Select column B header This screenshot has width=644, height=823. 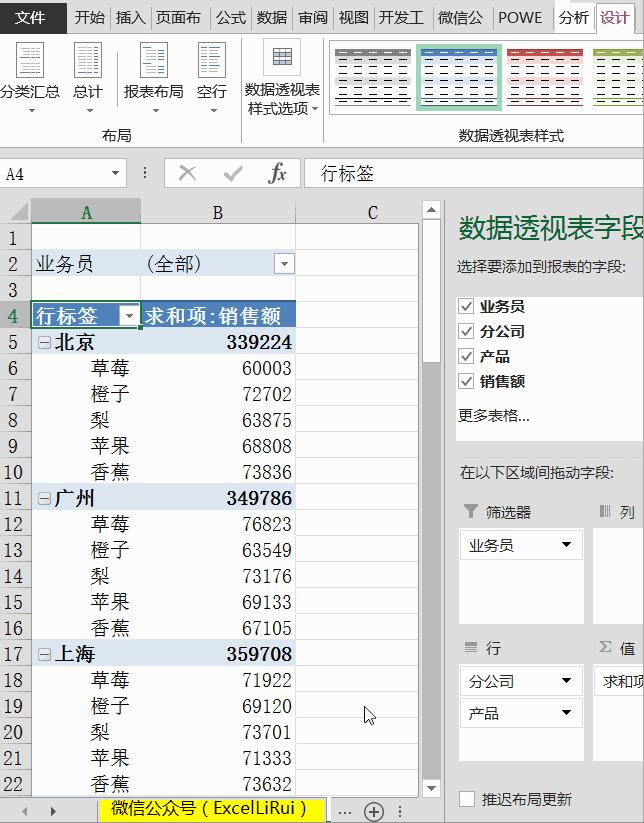pos(218,212)
